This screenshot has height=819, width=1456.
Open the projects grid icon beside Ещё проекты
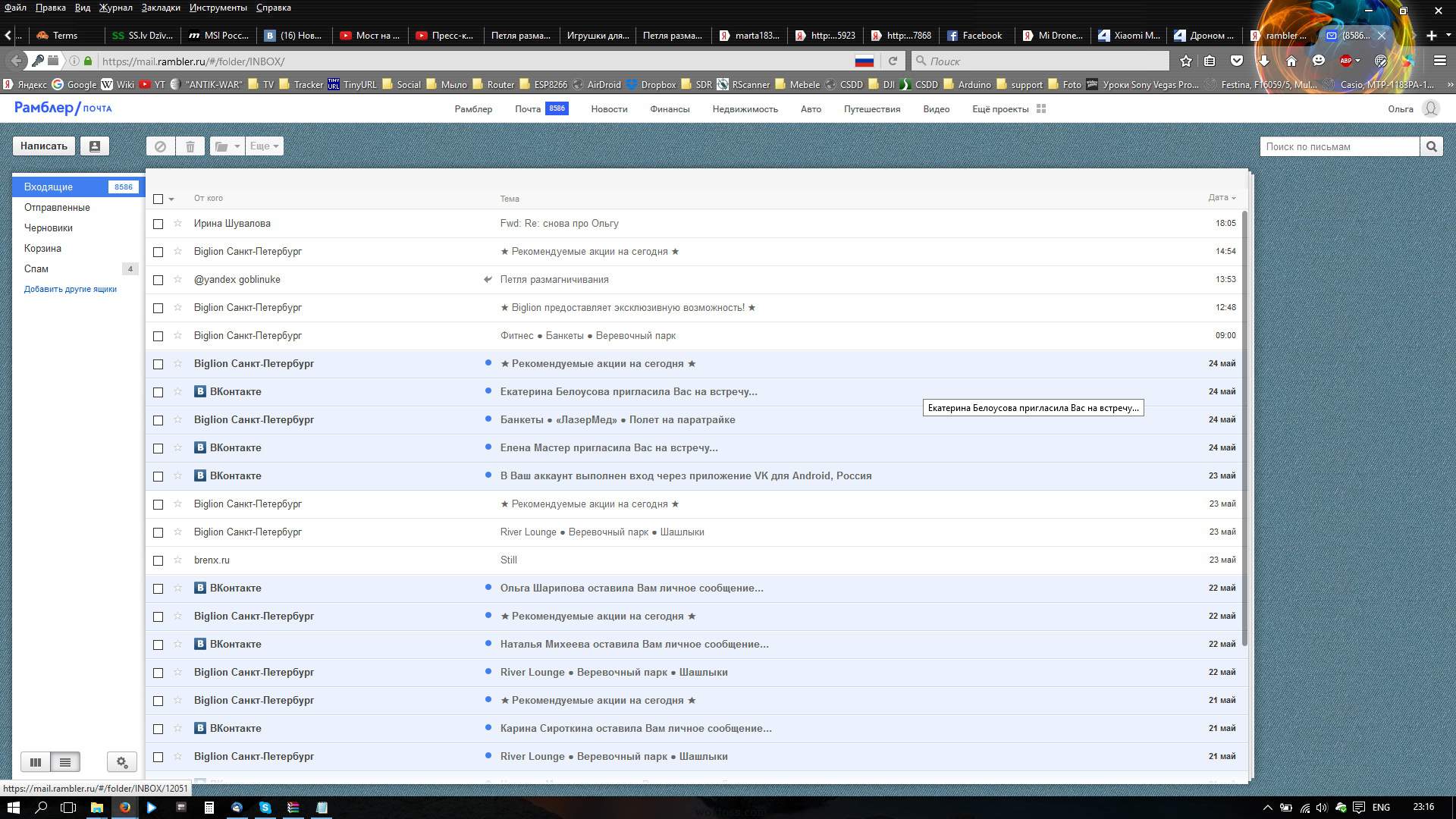(1041, 109)
